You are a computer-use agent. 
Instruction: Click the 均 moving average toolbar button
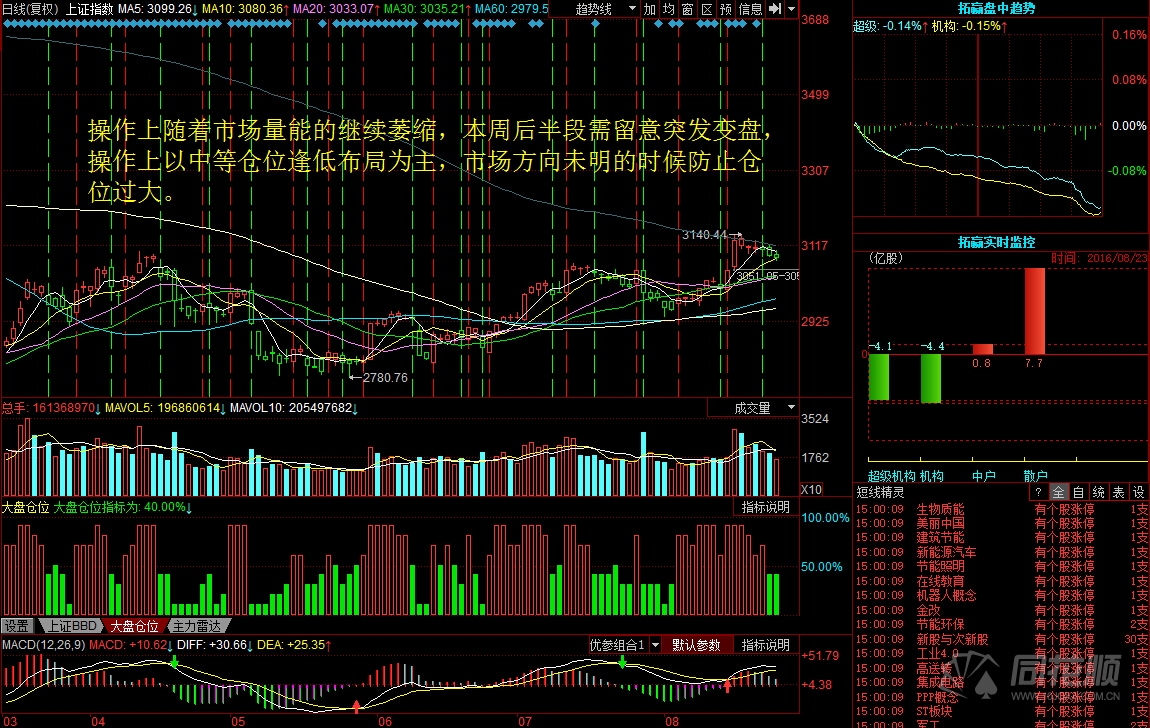point(669,9)
